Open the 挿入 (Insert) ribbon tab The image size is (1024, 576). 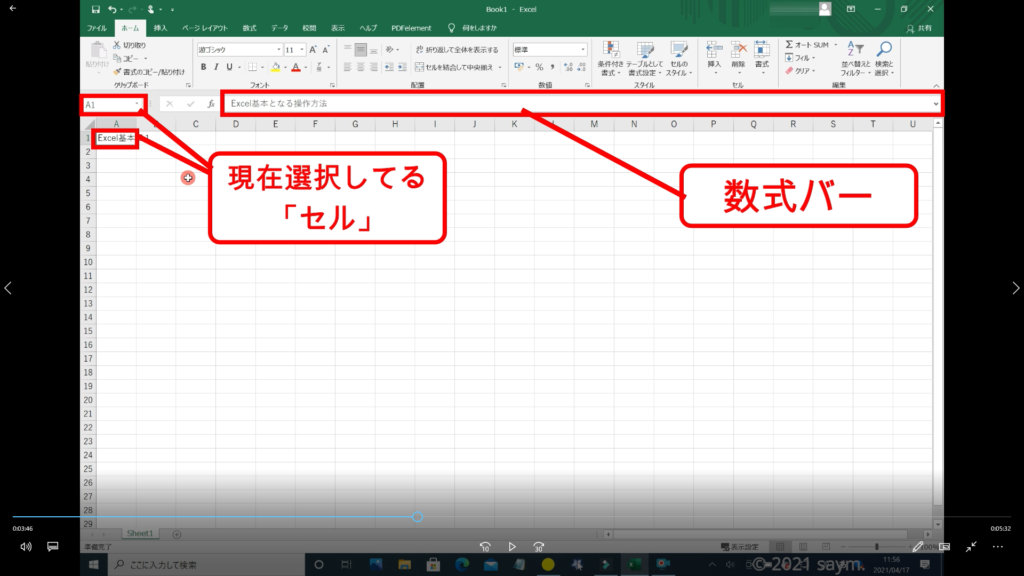[x=160, y=28]
